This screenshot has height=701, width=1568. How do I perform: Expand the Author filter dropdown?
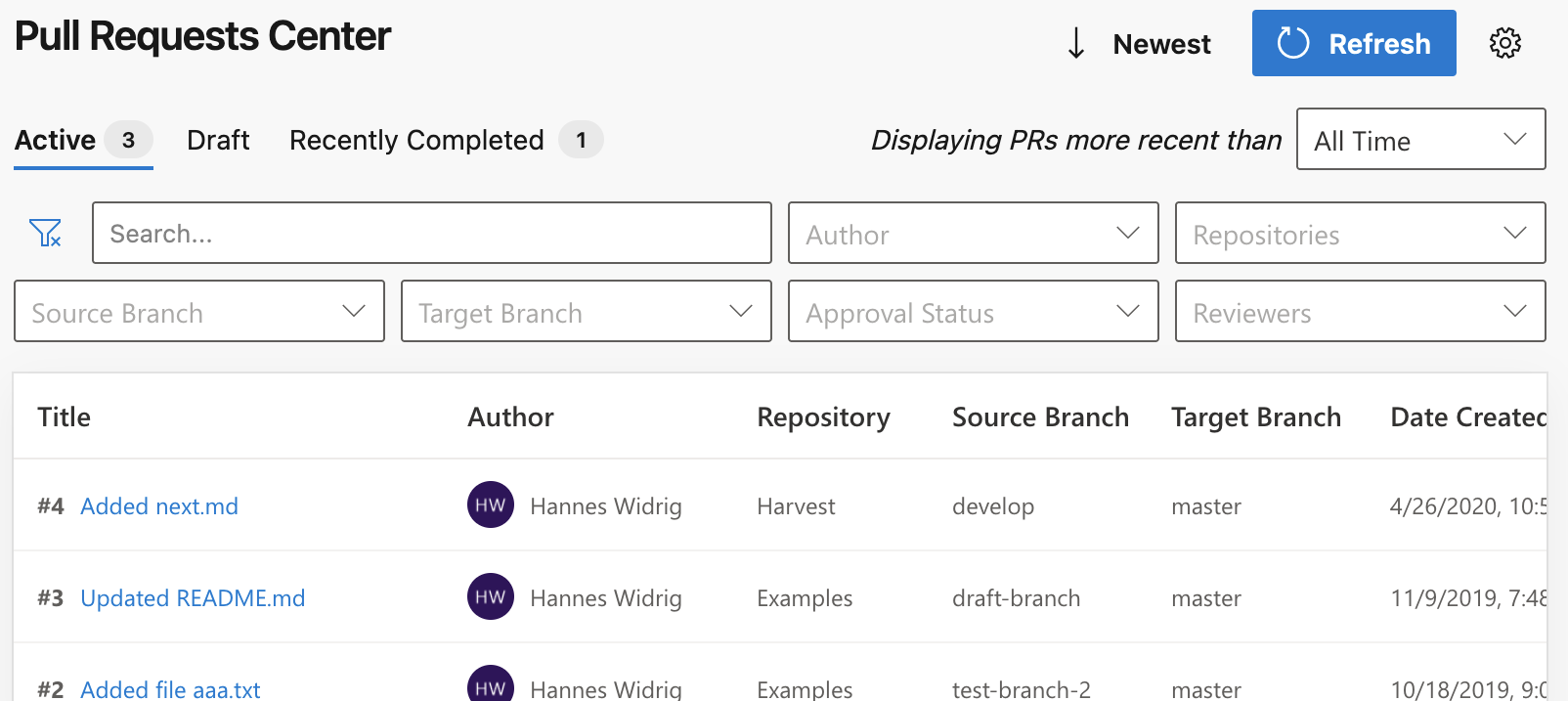(x=973, y=233)
